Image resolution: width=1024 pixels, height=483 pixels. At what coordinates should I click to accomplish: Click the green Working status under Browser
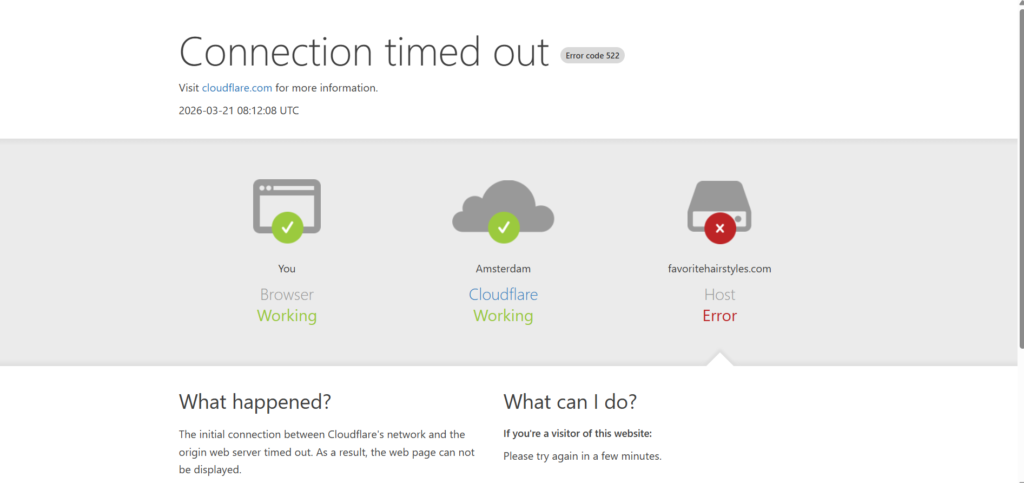click(x=287, y=316)
